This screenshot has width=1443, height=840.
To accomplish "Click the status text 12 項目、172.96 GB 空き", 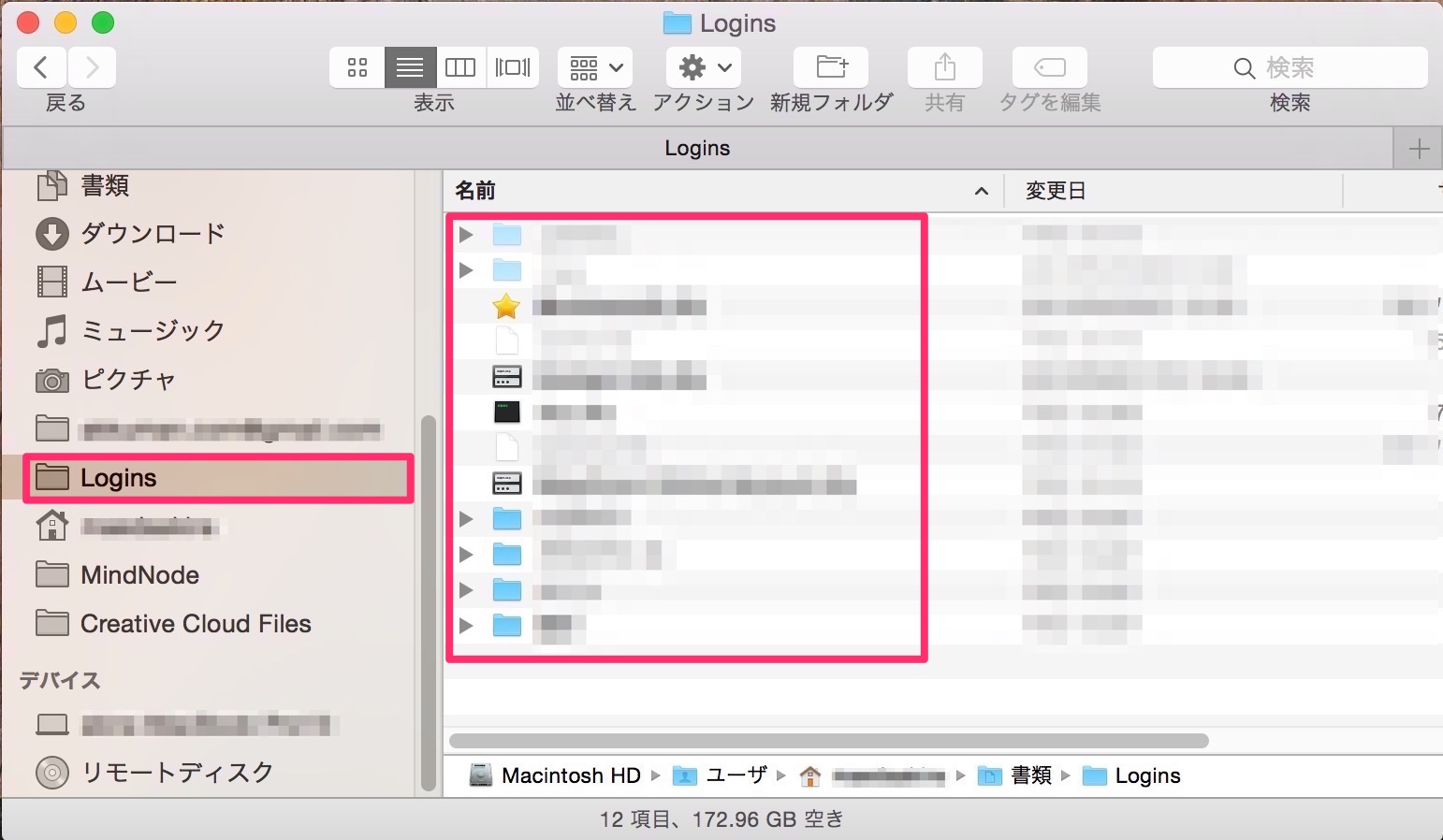I will [x=721, y=819].
